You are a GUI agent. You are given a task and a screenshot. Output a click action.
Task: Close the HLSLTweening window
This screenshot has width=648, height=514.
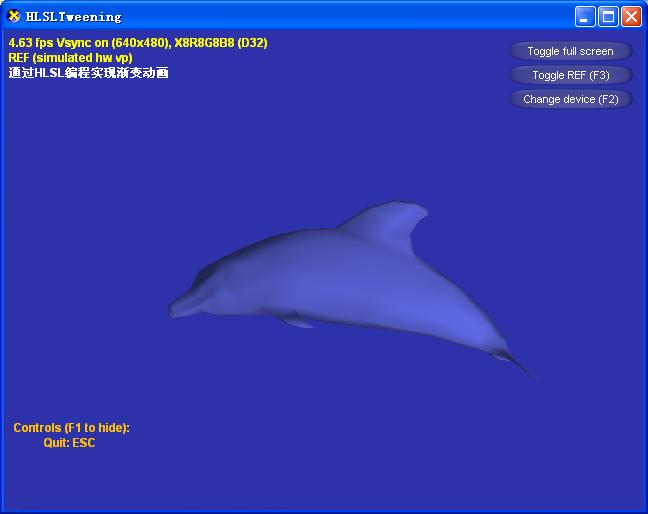[x=631, y=17]
